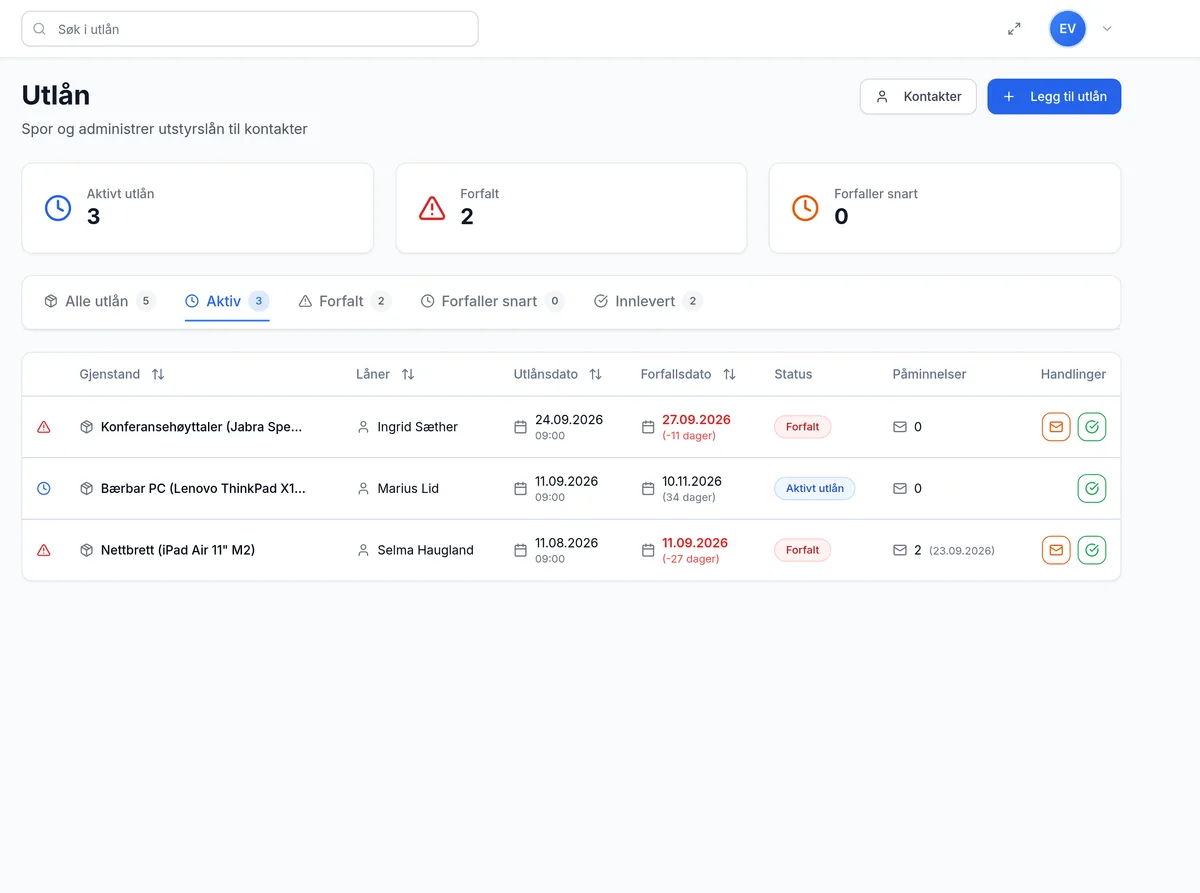Viewport: 1200px width, 893px height.
Task: Click loan date 11.08.2026
Action: click(566, 543)
